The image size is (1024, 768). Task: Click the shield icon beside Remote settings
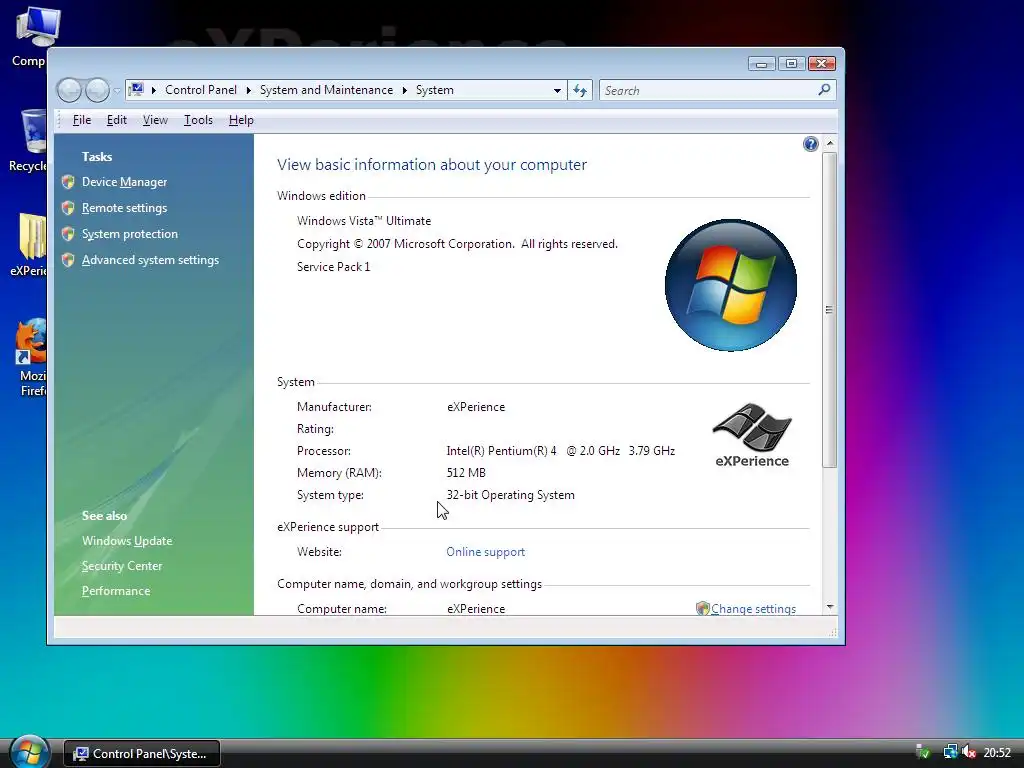68,208
